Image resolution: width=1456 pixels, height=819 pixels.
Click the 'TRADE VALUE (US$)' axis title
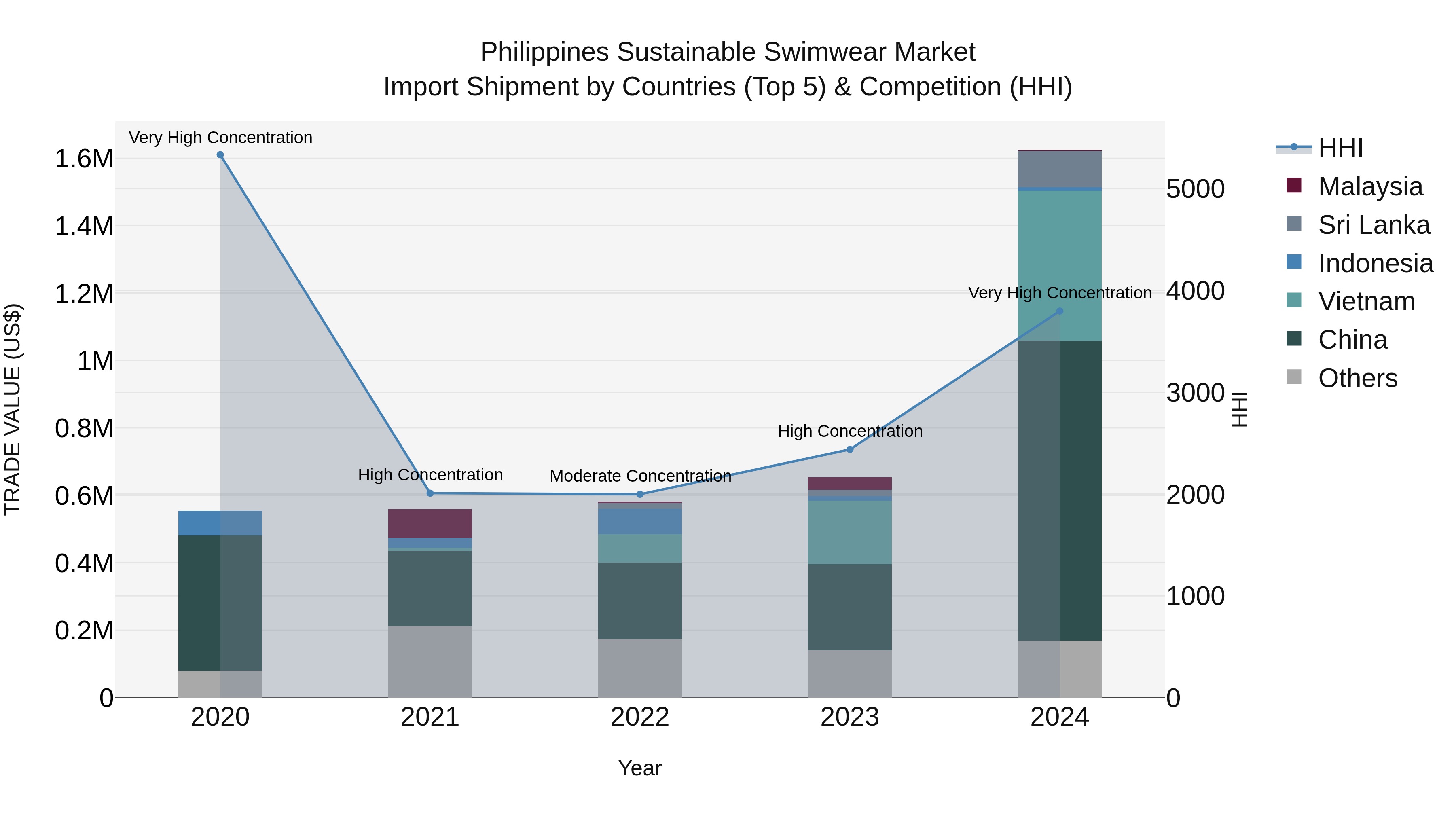pyautogui.click(x=13, y=409)
